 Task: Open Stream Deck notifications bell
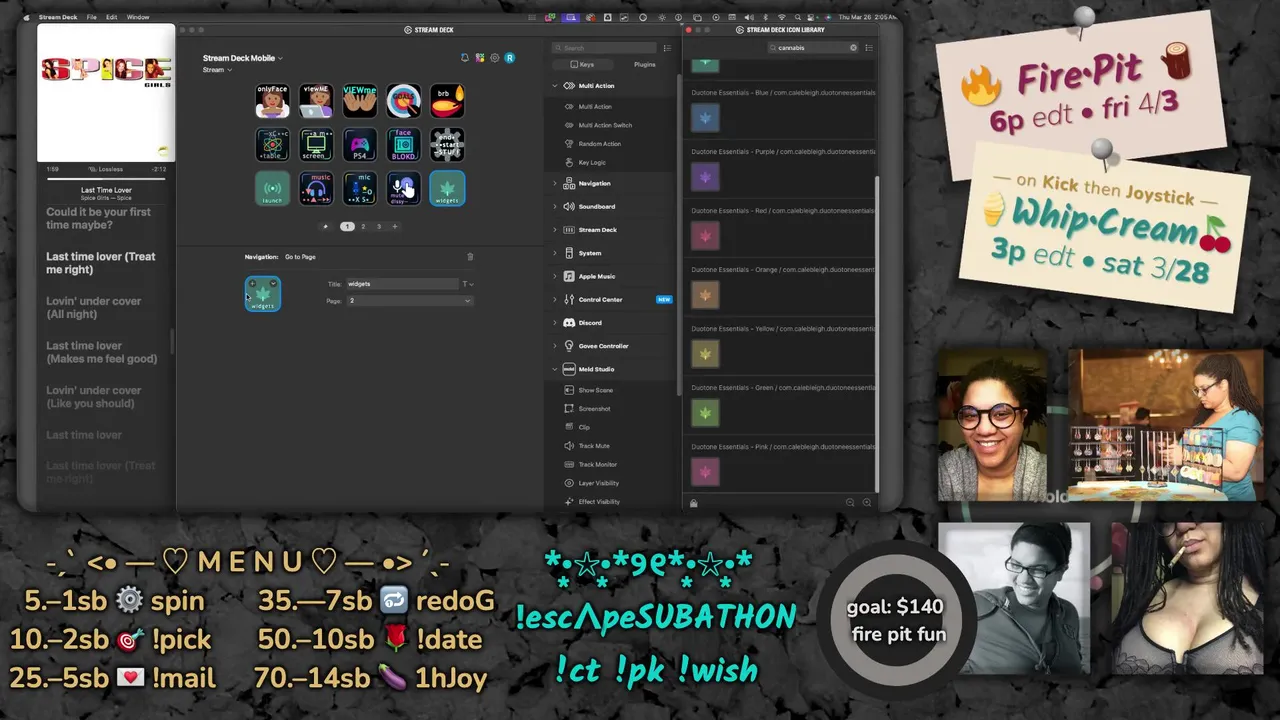(x=464, y=58)
